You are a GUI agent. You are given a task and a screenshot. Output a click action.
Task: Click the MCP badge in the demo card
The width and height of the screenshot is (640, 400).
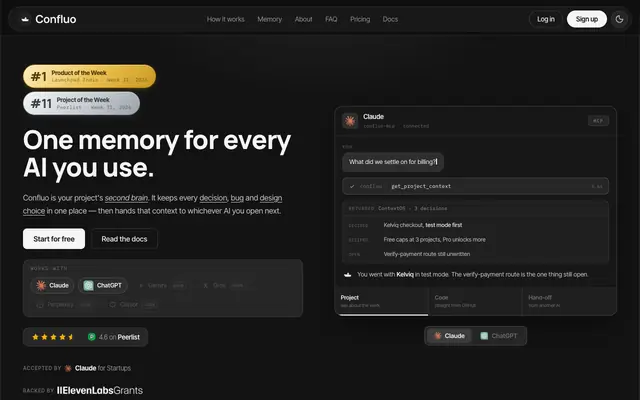[x=598, y=121]
